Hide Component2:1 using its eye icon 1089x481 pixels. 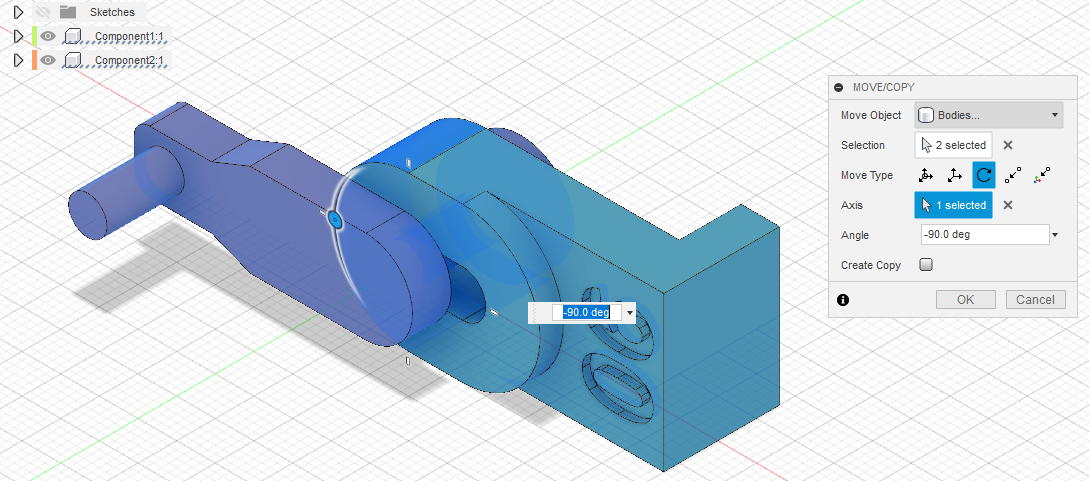coord(47,60)
